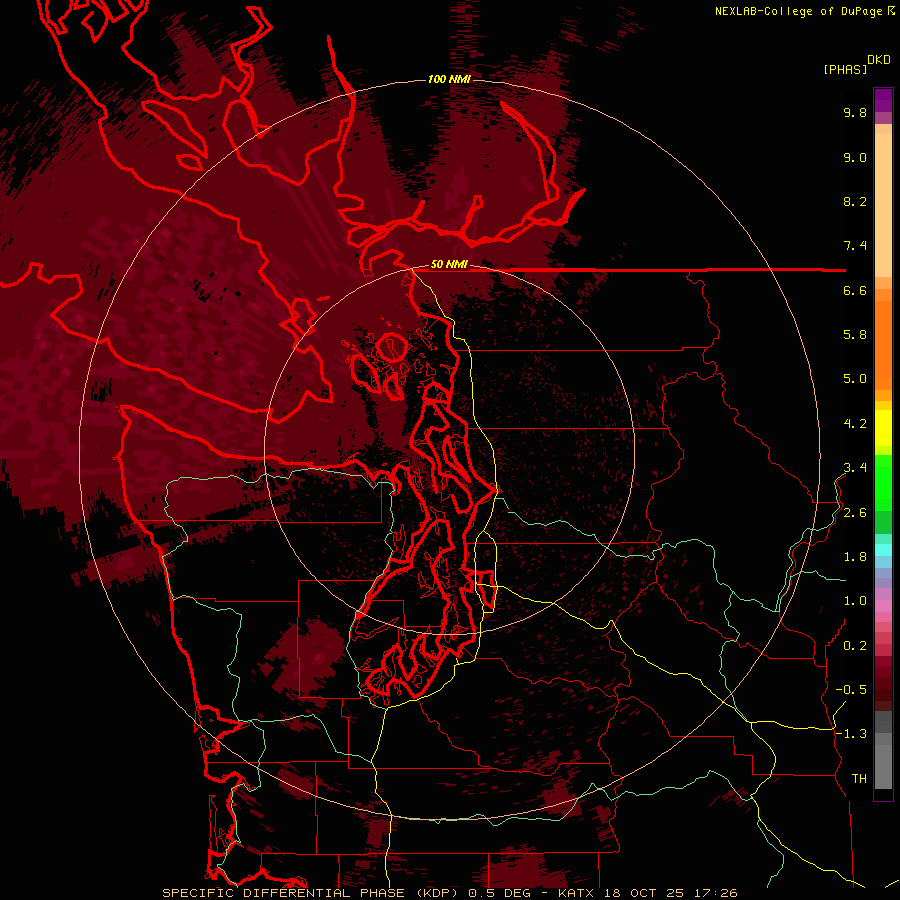Viewport: 900px width, 900px height.
Task: Click the purple top segment of color bar
Action: [883, 100]
